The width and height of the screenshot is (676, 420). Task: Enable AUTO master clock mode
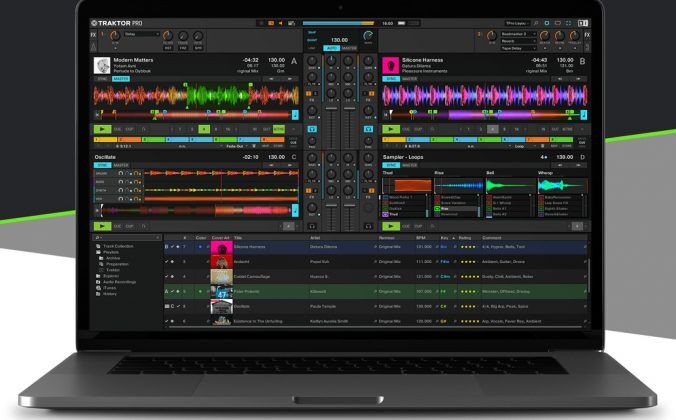(332, 48)
